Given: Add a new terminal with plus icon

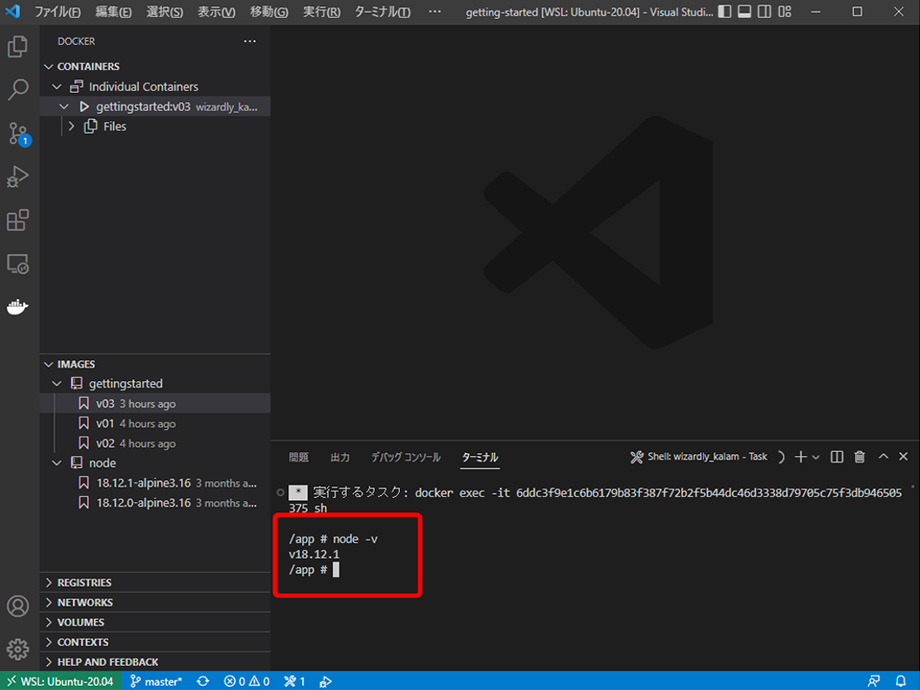Looking at the screenshot, I should pyautogui.click(x=800, y=457).
